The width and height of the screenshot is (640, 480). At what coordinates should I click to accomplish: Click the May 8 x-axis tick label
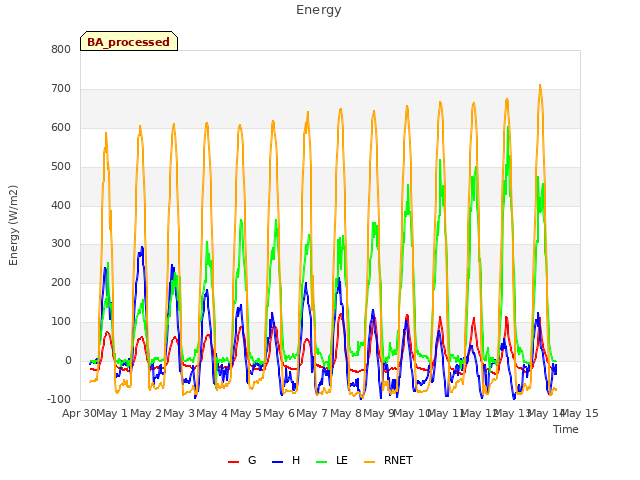[346, 413]
